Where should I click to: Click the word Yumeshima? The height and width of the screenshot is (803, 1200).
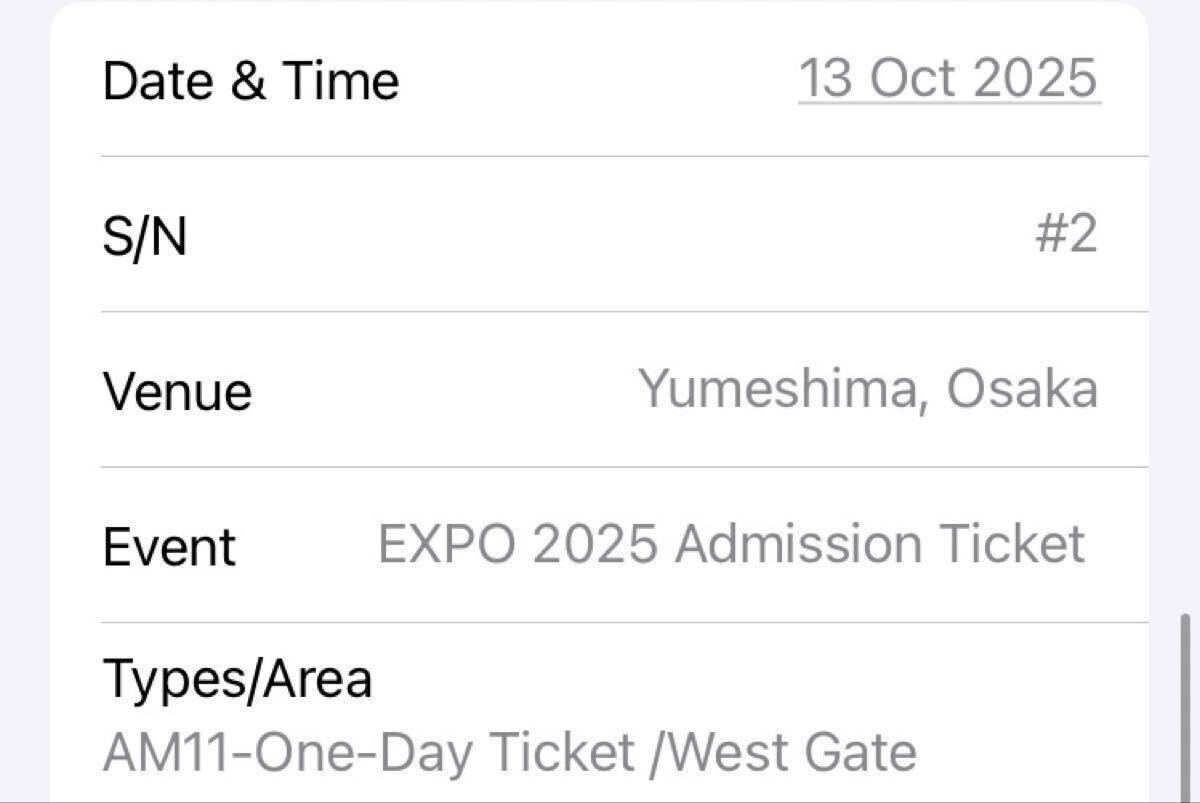[x=778, y=389]
